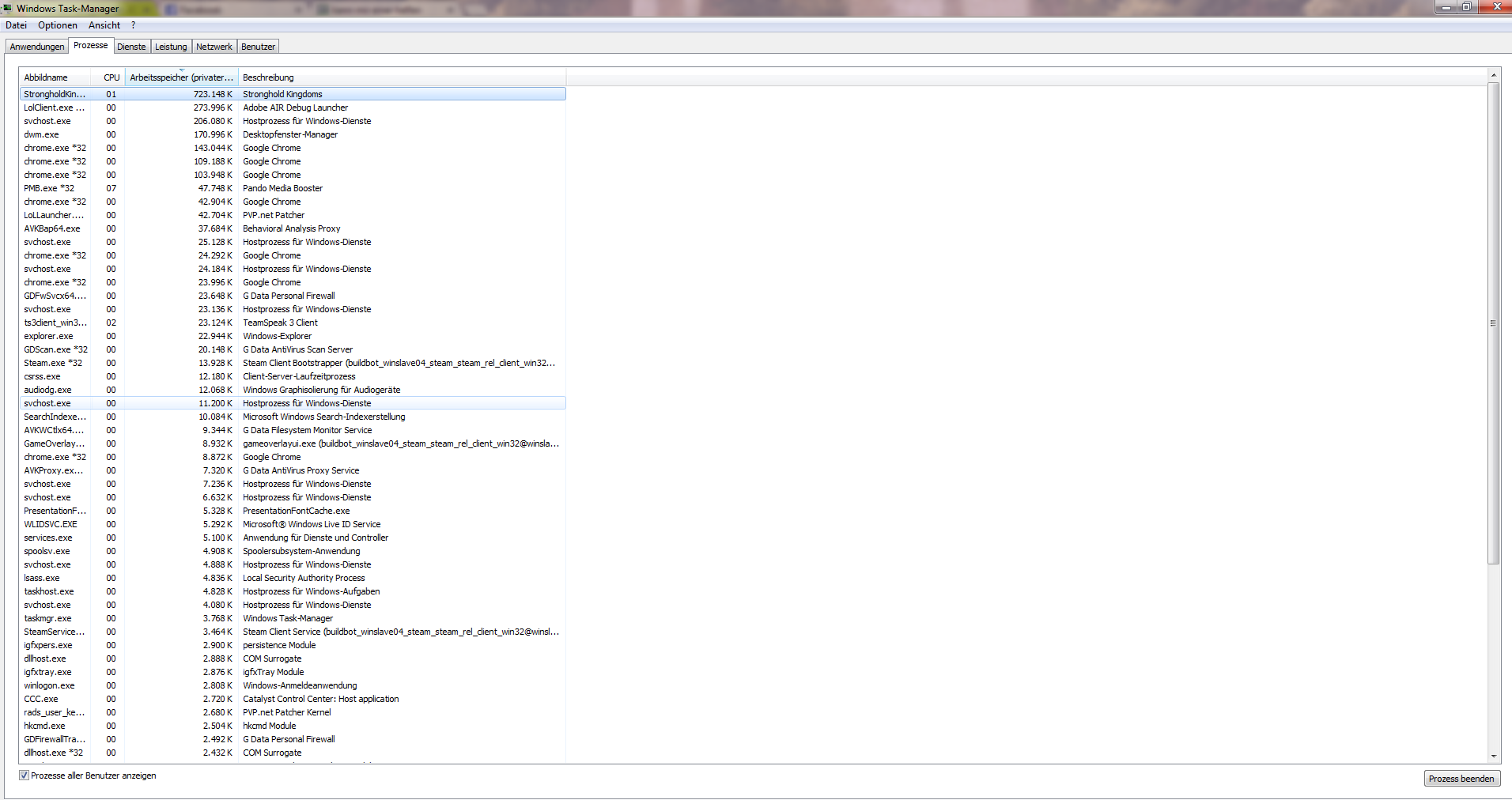Switch to the Dienste tab

point(131,47)
